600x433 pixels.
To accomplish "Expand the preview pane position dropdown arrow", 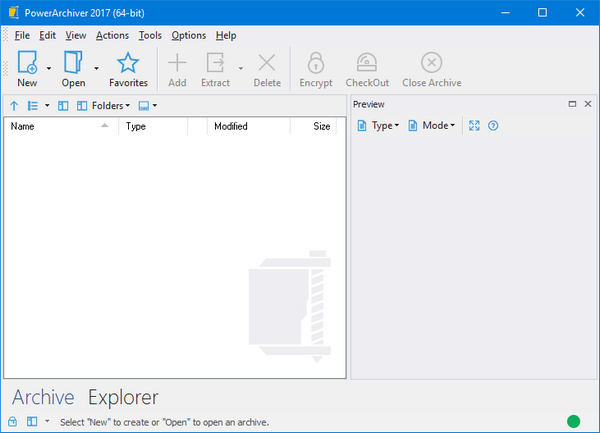I will click(155, 105).
